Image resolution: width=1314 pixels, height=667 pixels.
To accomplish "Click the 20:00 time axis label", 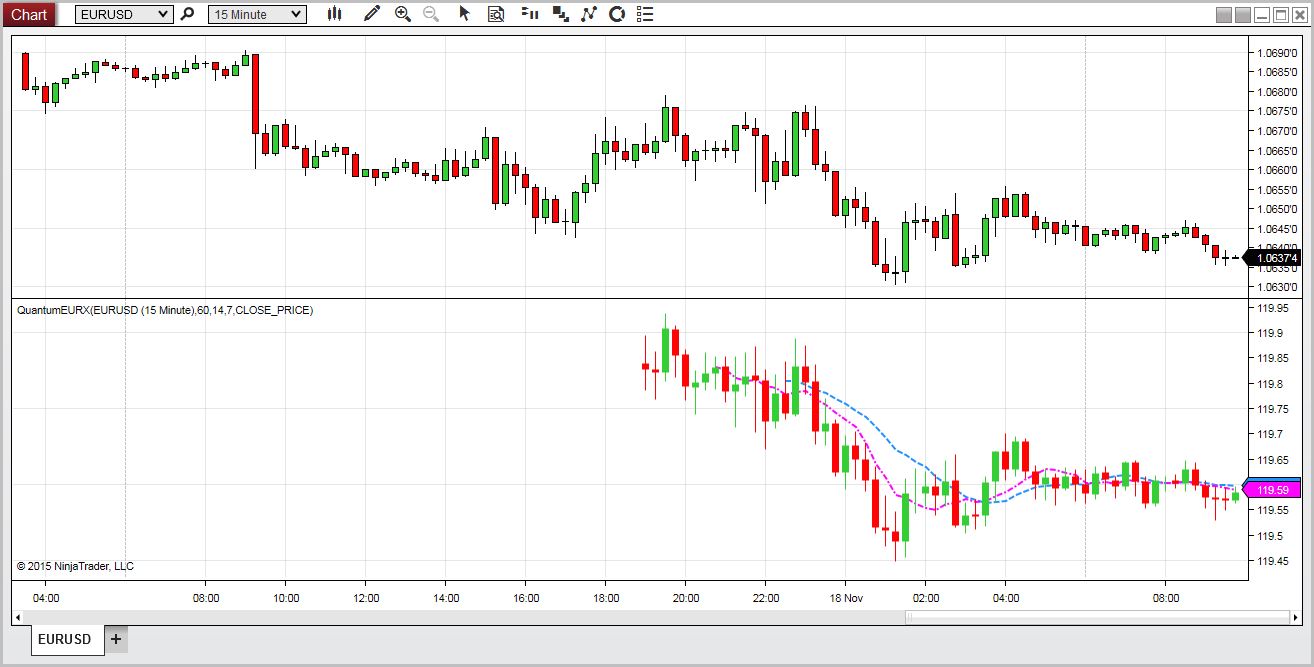I will point(686,598).
